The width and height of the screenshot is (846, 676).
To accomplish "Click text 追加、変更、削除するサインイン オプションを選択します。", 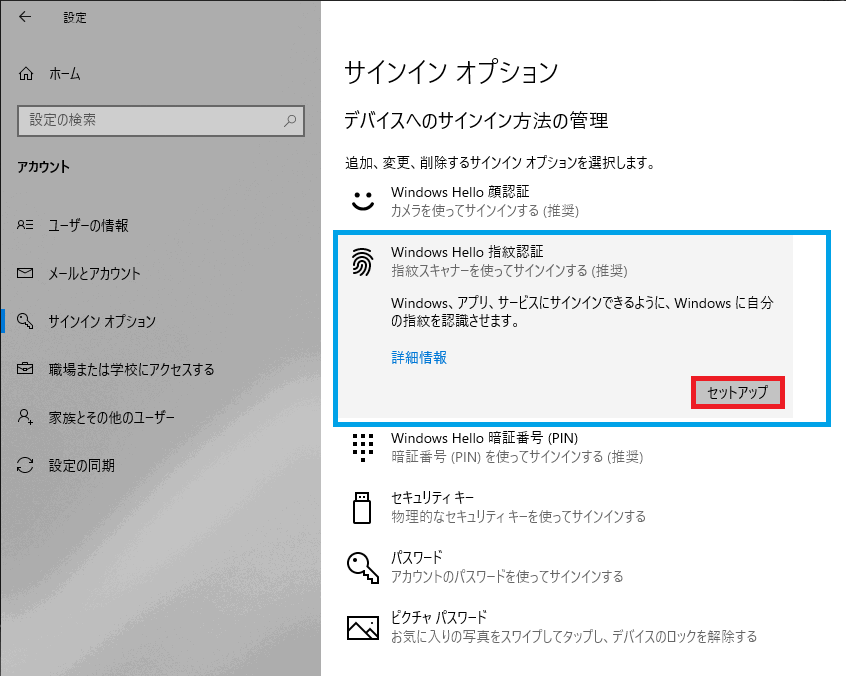I will (500, 163).
